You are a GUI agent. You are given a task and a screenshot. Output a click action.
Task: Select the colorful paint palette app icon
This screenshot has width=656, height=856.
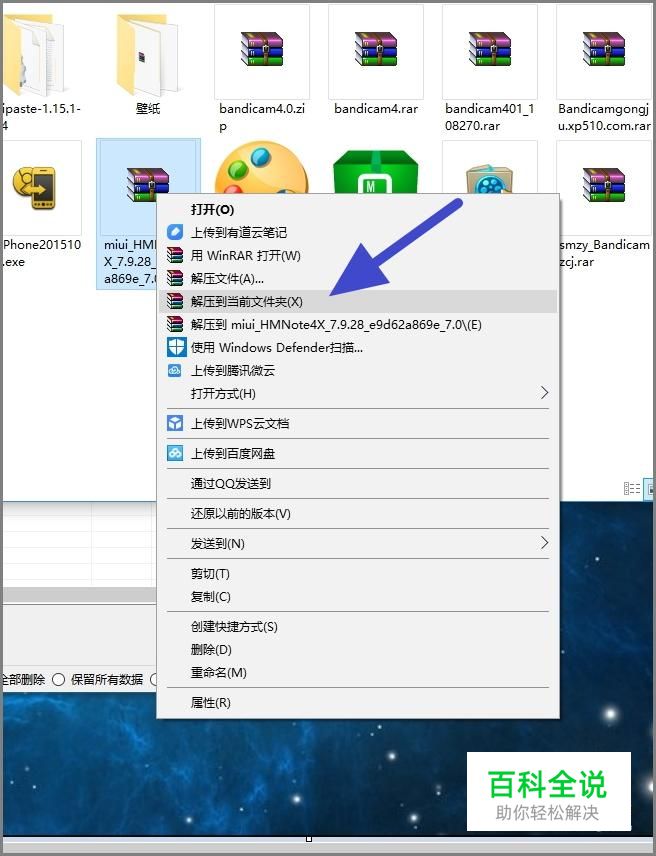click(x=261, y=167)
